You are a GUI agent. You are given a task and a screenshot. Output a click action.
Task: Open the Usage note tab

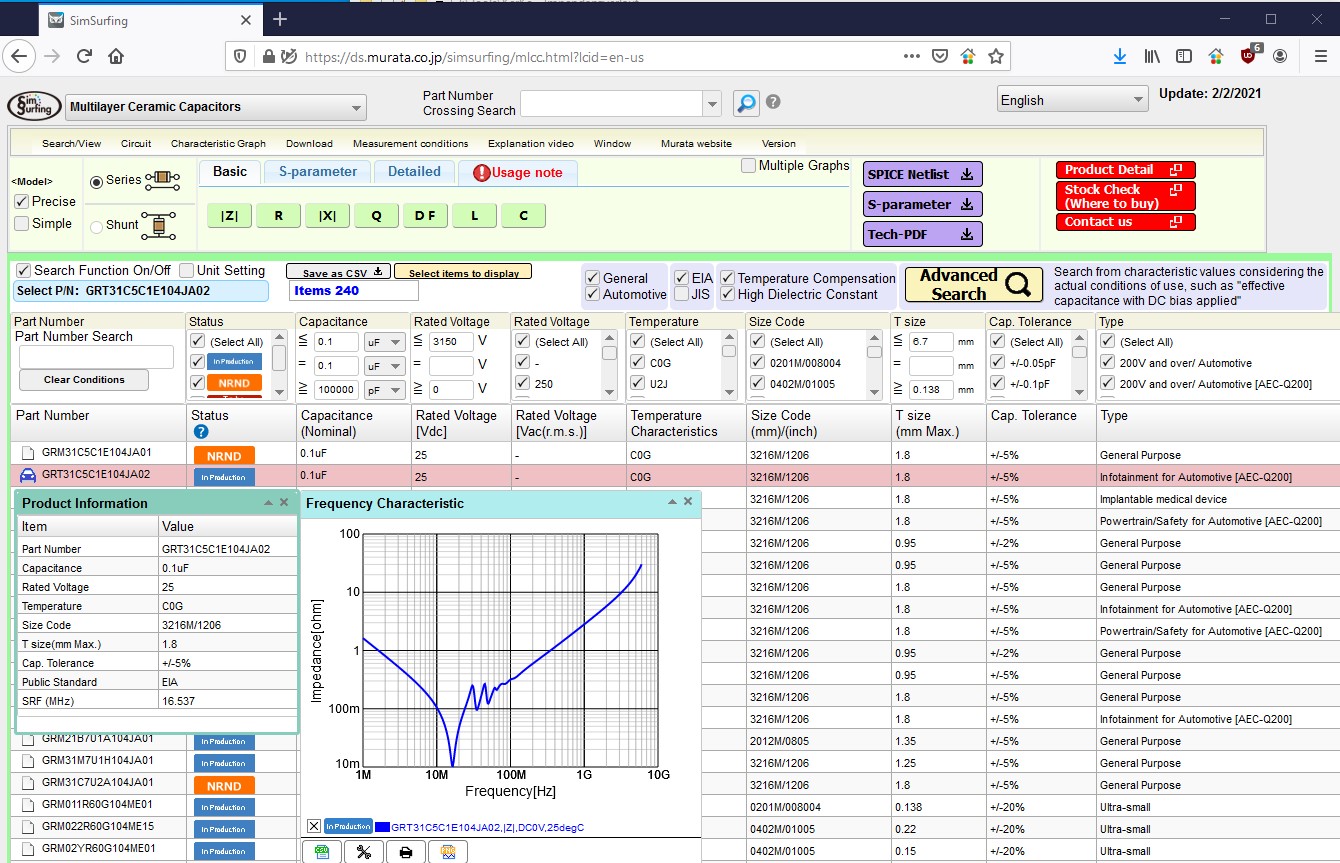tap(518, 172)
